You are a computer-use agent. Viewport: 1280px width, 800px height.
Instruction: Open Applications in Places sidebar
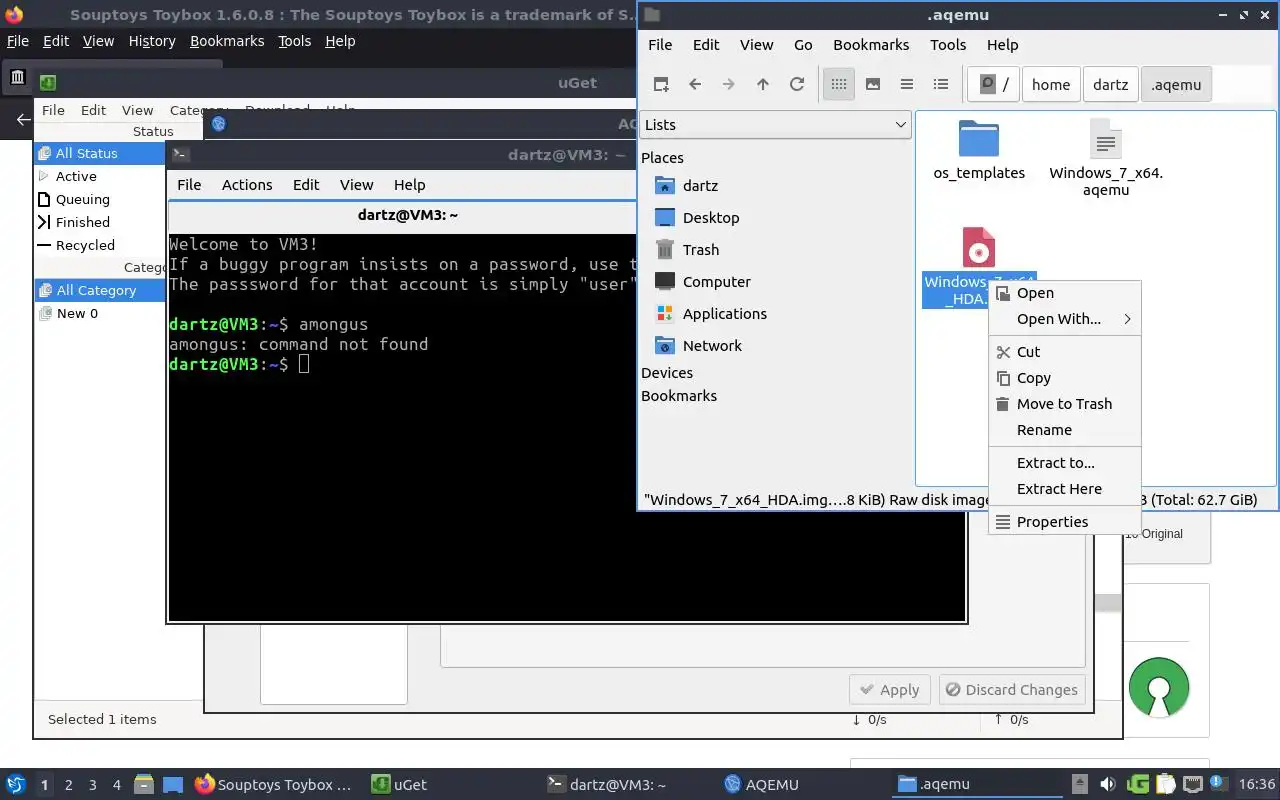724,314
